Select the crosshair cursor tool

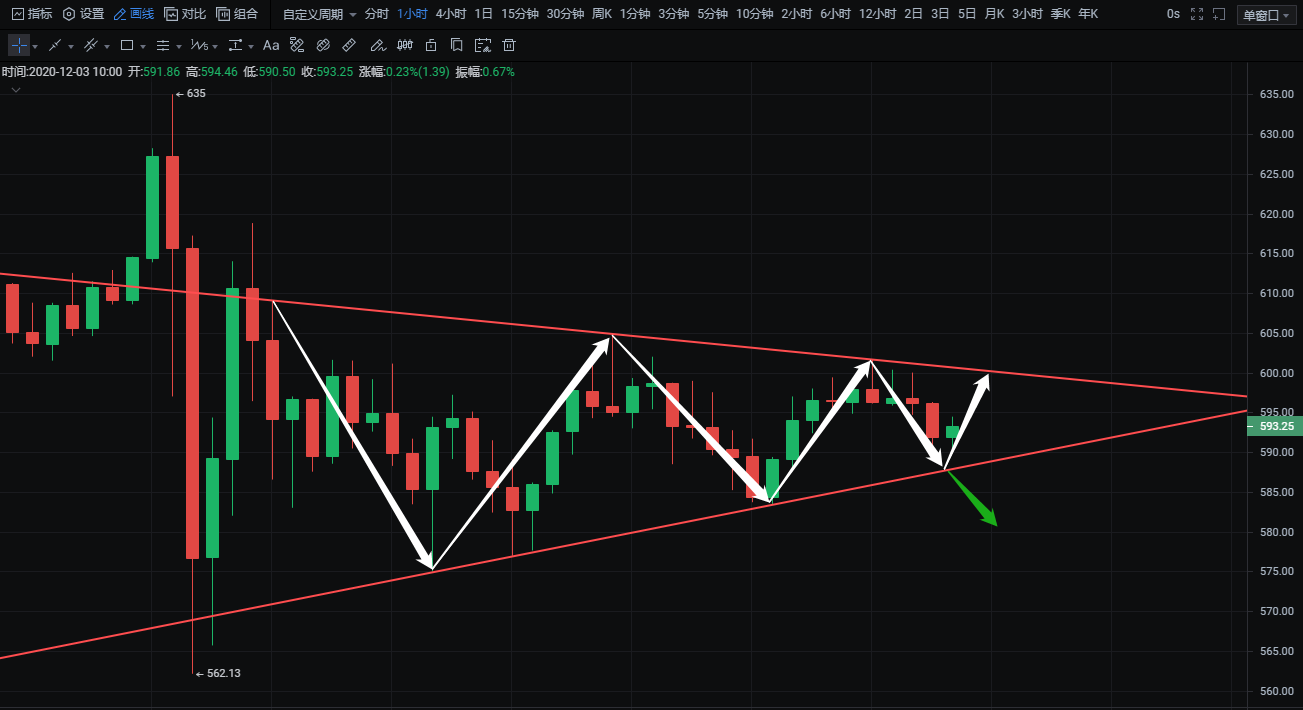[x=18, y=46]
